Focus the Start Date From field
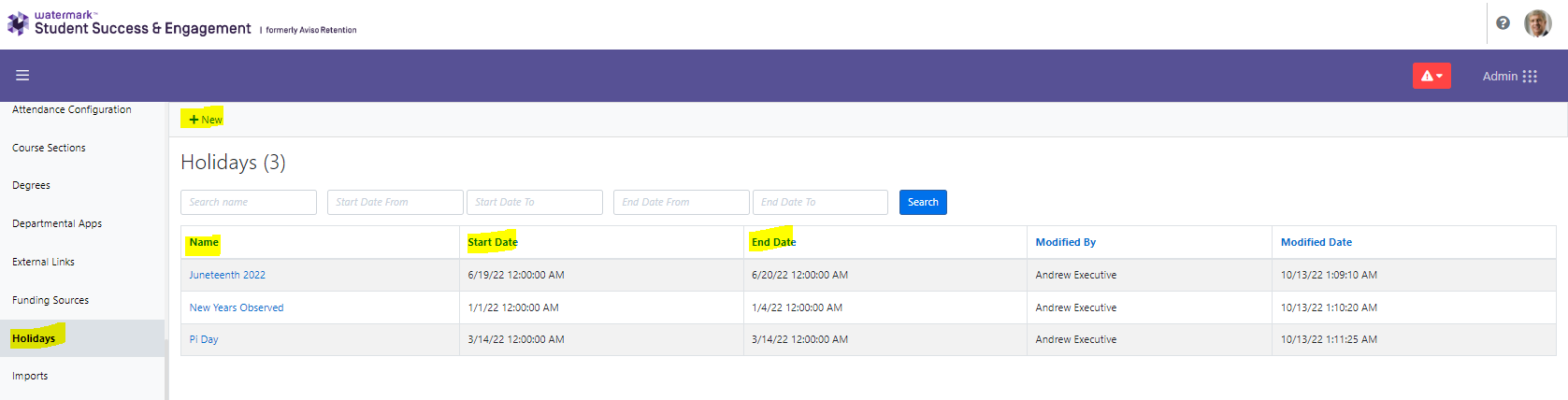This screenshot has width=1568, height=400. click(x=396, y=202)
